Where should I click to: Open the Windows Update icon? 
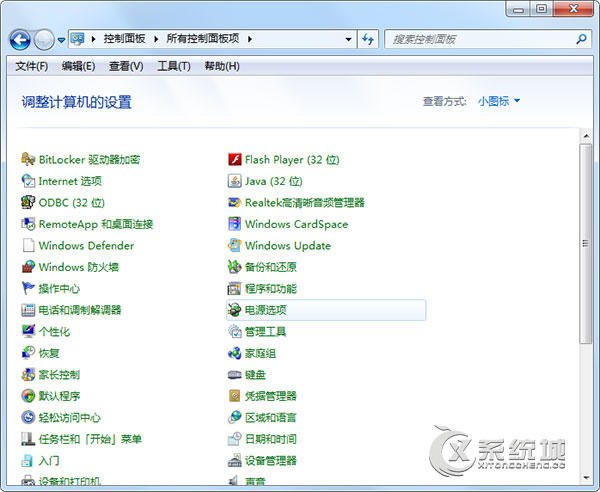(x=235, y=245)
